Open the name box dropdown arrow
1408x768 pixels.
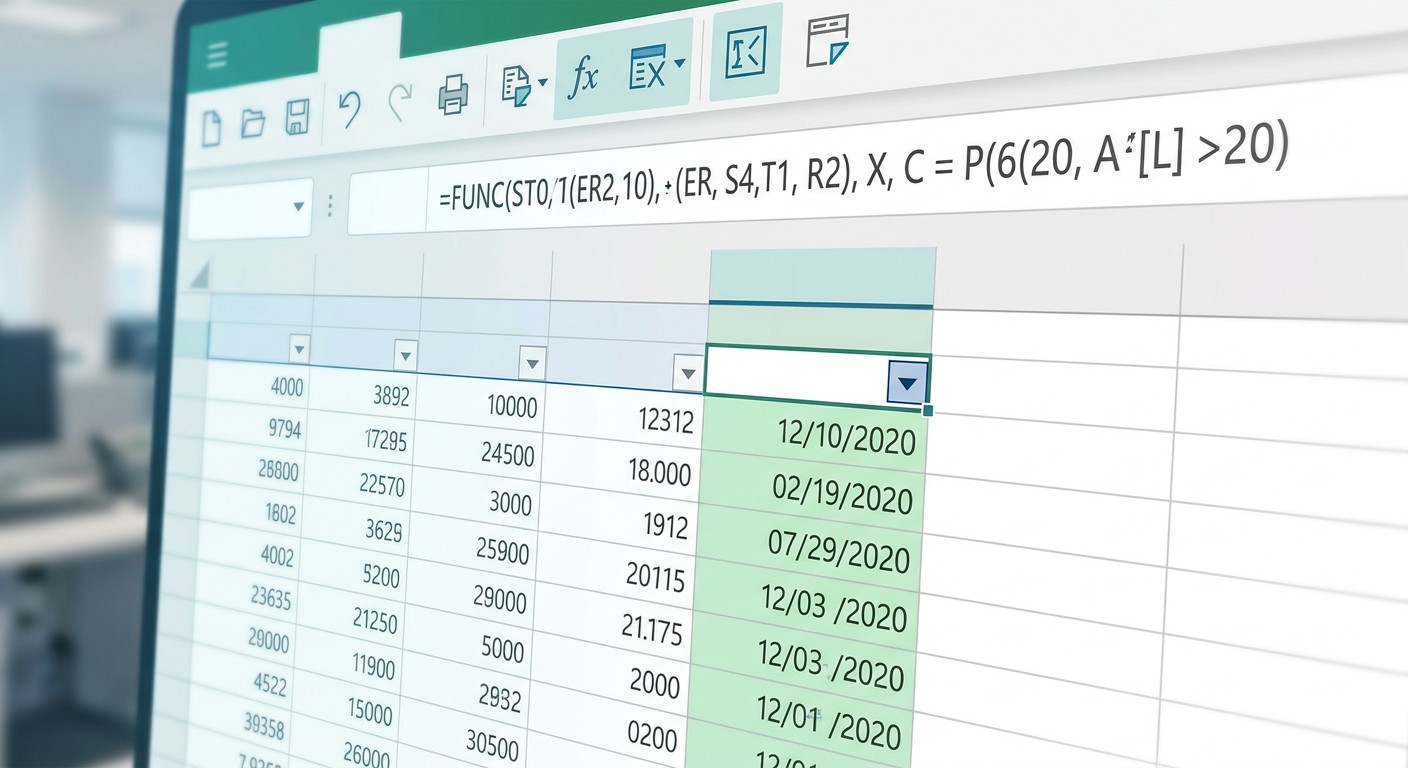[x=298, y=207]
